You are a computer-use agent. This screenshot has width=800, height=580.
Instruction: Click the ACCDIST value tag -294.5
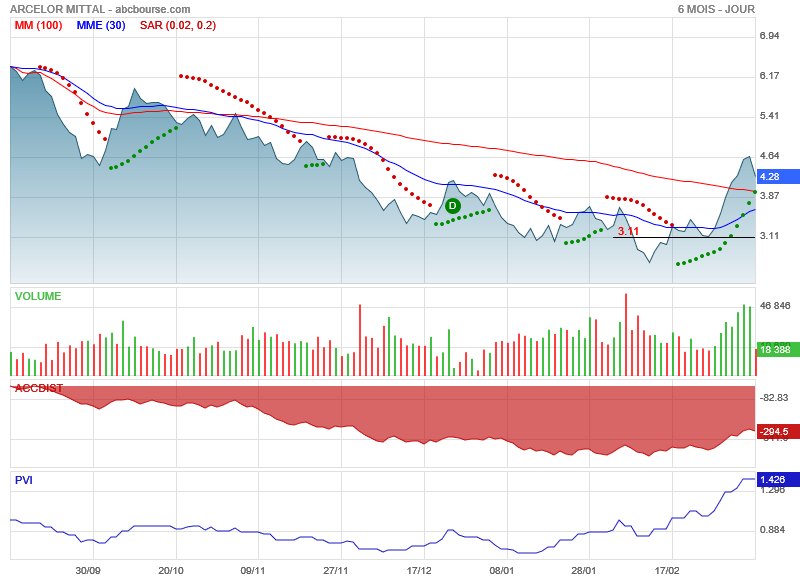point(778,432)
